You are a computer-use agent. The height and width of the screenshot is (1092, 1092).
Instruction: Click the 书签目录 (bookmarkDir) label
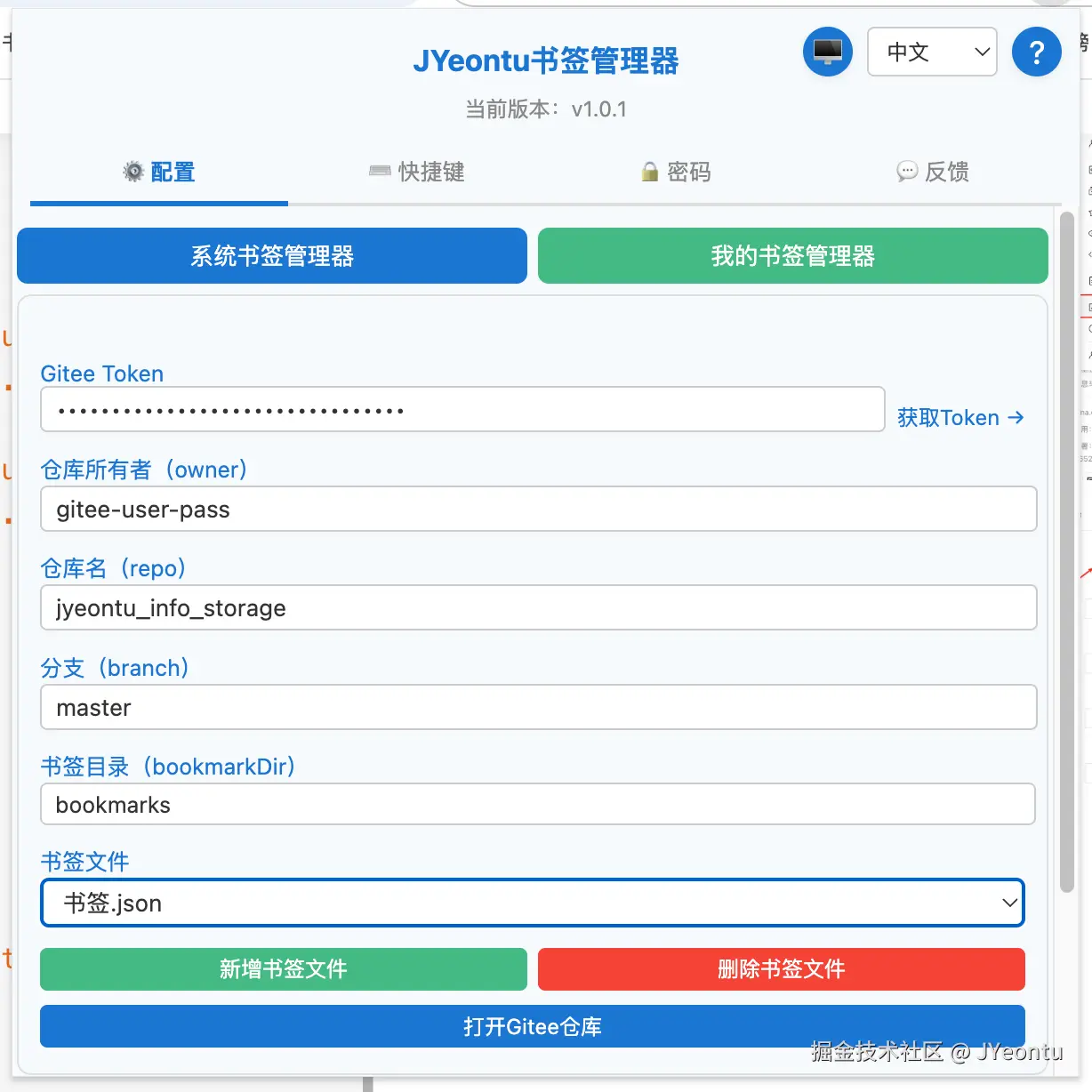(x=168, y=767)
